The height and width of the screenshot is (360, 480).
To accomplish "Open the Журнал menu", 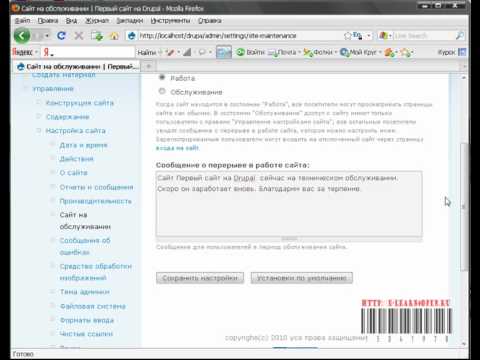I will point(97,21).
